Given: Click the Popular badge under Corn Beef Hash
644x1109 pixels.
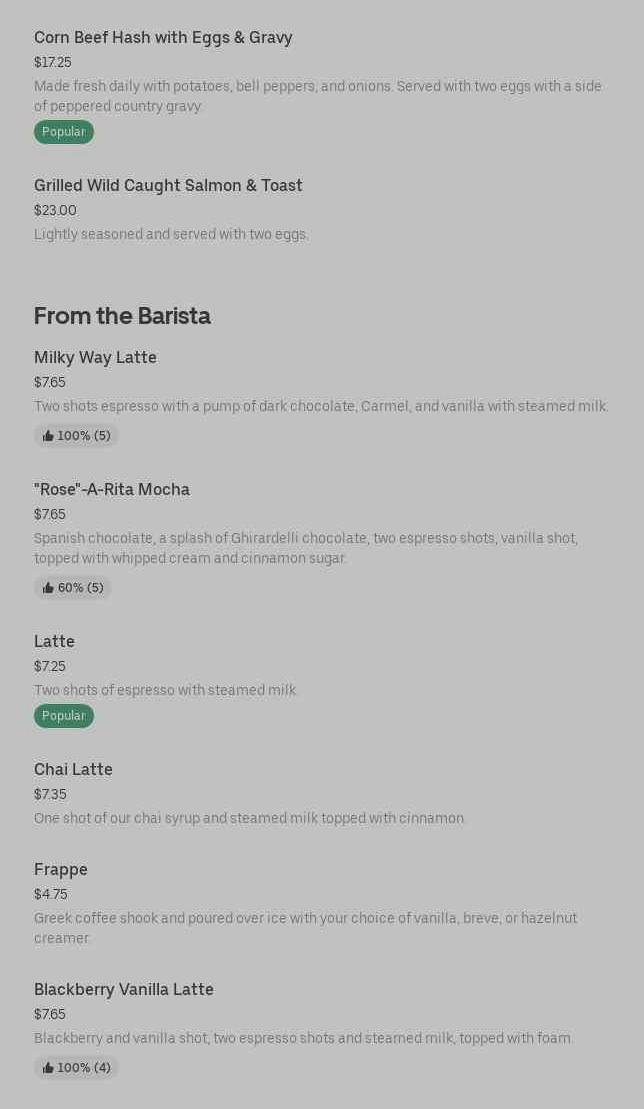Looking at the screenshot, I should click(x=64, y=132).
